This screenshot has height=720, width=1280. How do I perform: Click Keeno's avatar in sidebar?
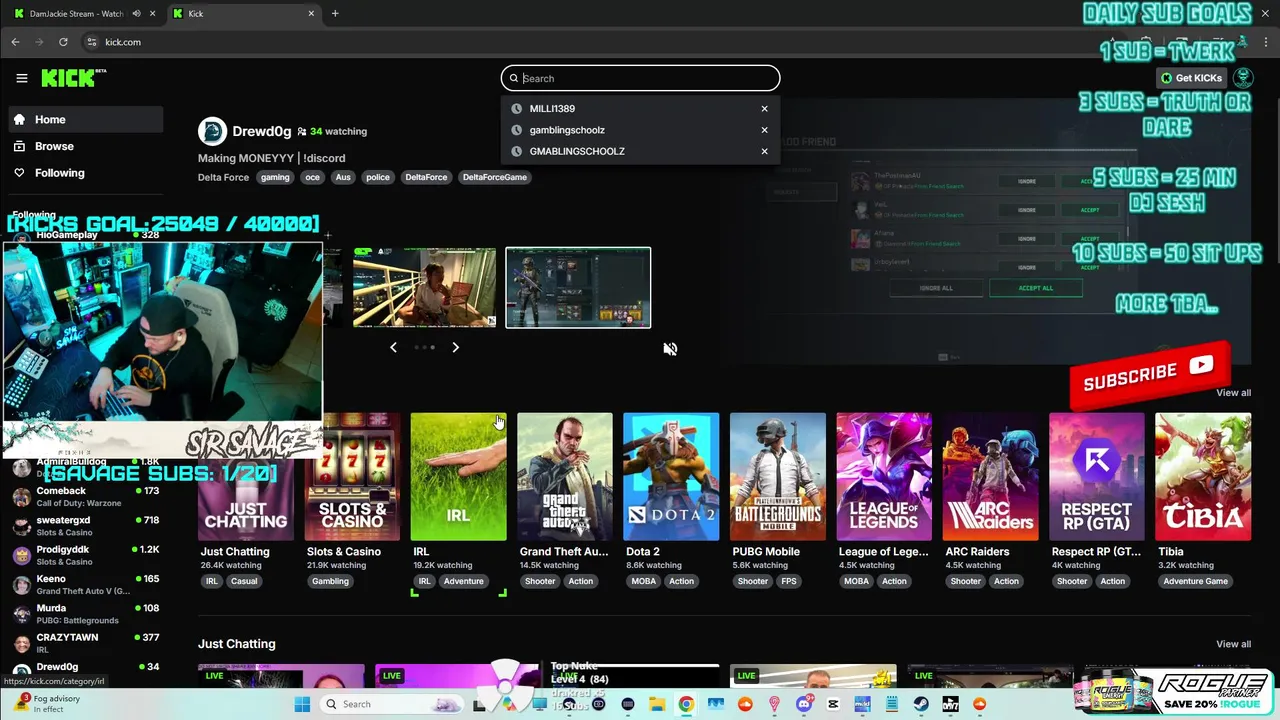pos(21,585)
